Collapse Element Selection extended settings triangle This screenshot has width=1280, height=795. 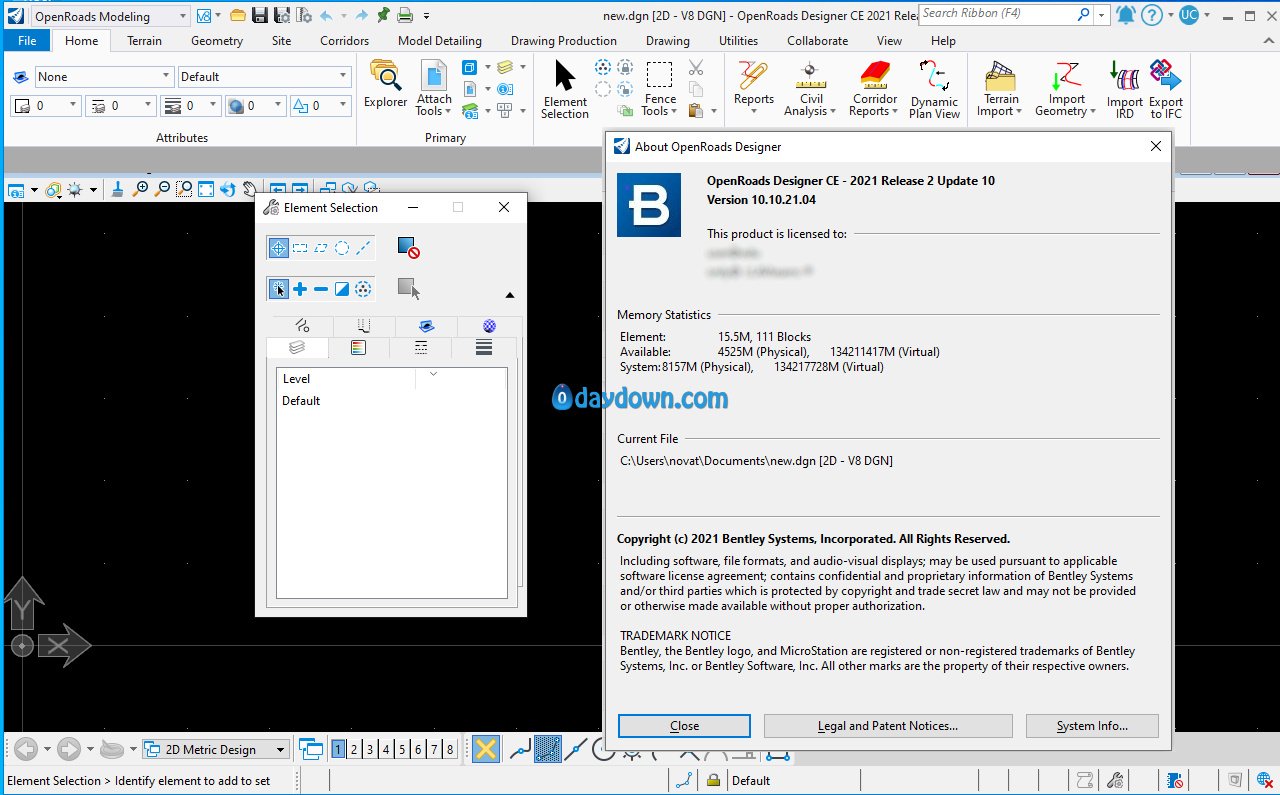pyautogui.click(x=509, y=295)
